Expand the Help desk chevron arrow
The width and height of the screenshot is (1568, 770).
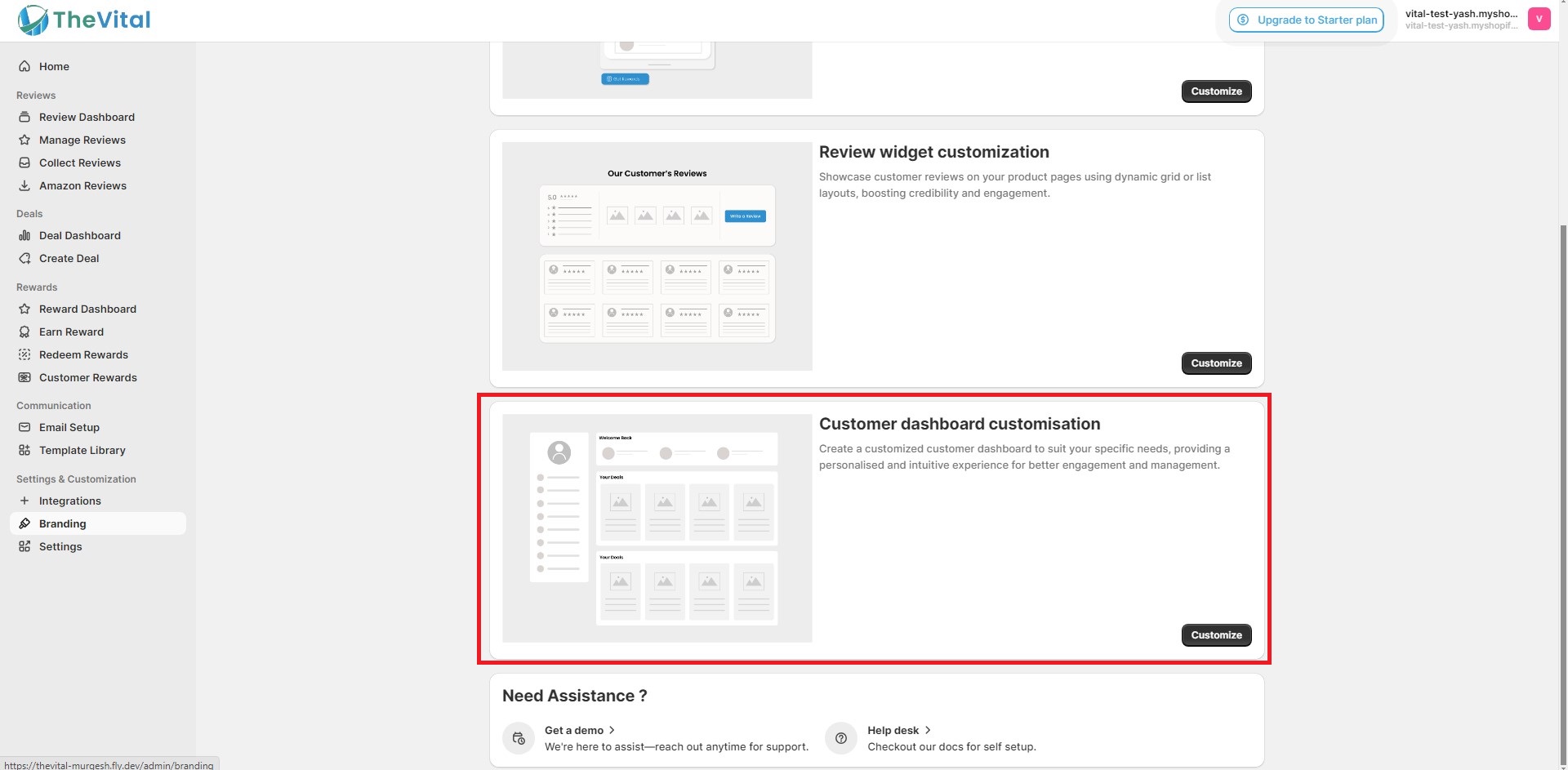point(928,730)
